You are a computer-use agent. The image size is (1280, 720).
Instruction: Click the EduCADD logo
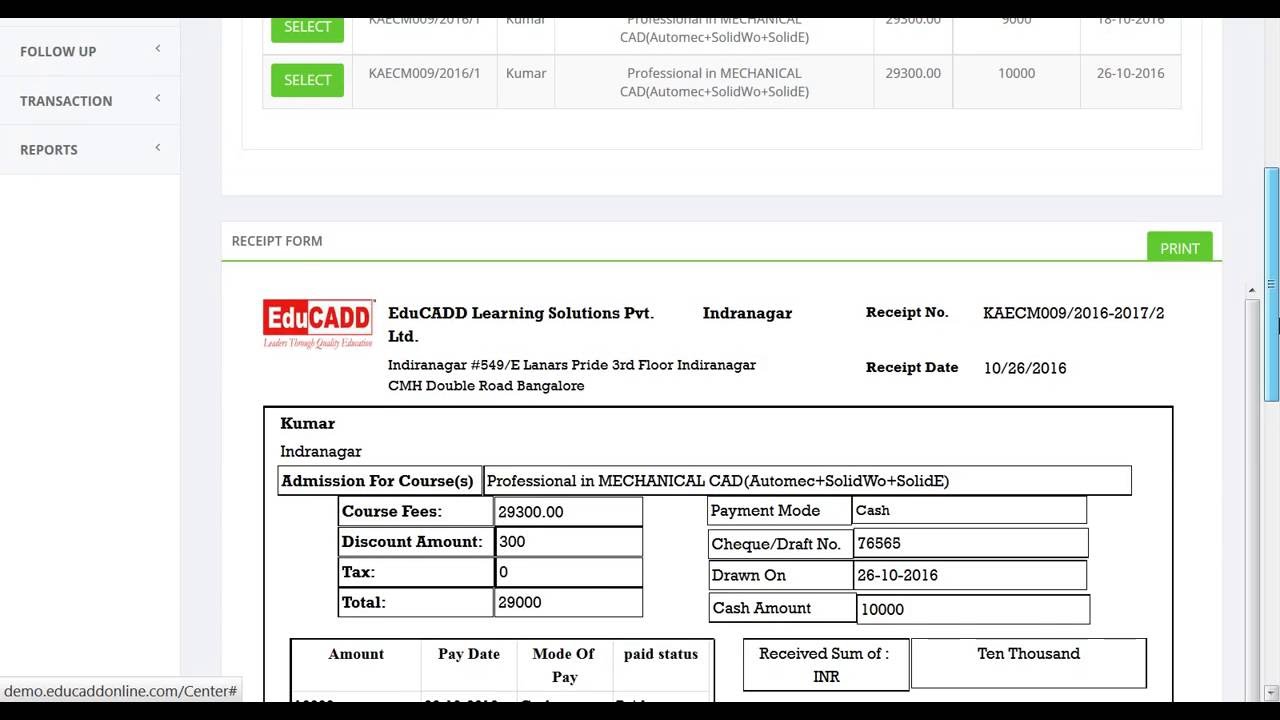click(x=318, y=323)
